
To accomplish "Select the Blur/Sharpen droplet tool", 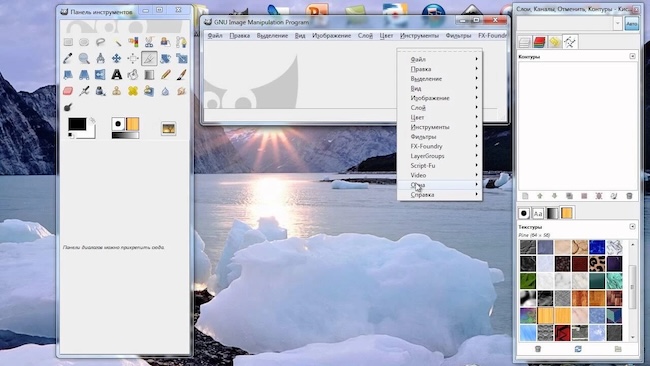I will pyautogui.click(x=165, y=91).
